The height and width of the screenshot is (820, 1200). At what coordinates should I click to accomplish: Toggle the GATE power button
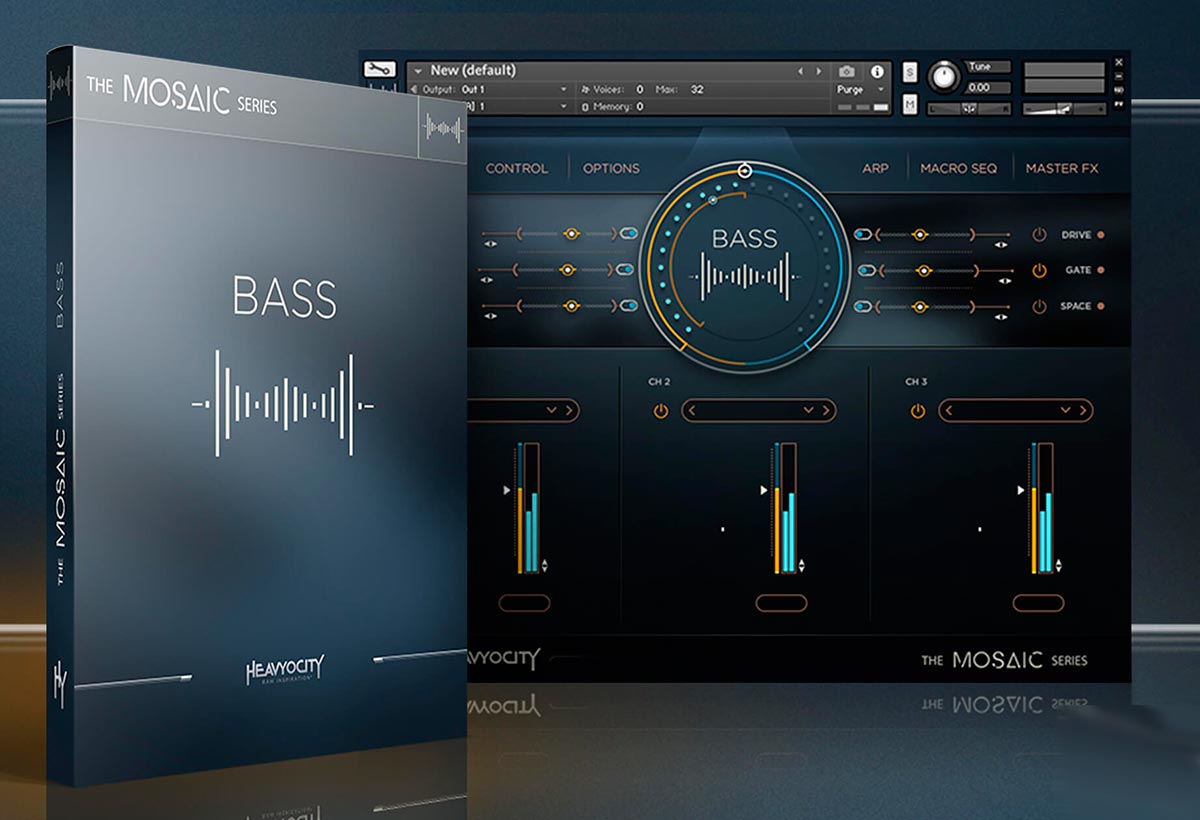click(1040, 270)
